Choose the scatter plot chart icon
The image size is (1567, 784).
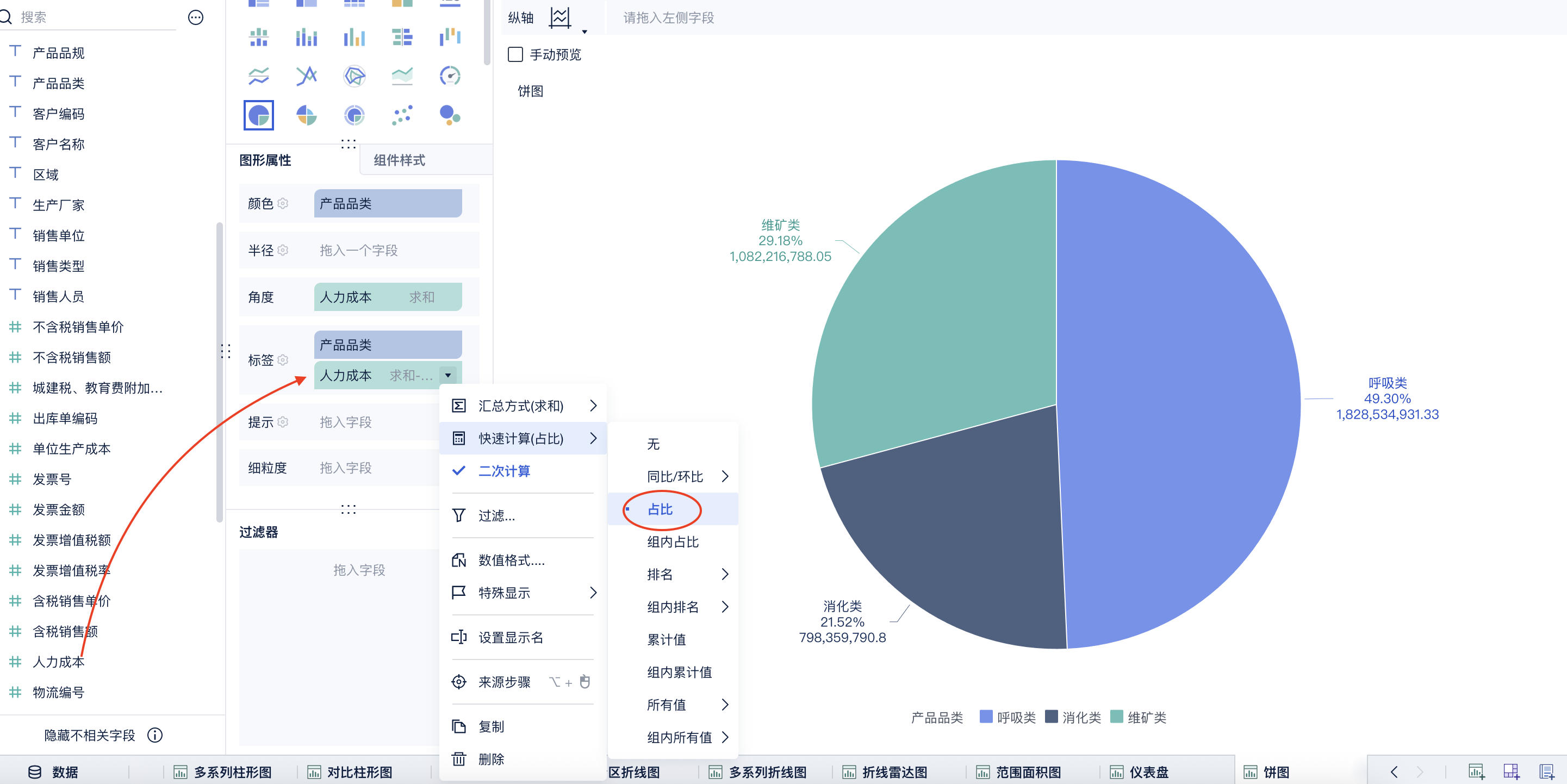[401, 115]
